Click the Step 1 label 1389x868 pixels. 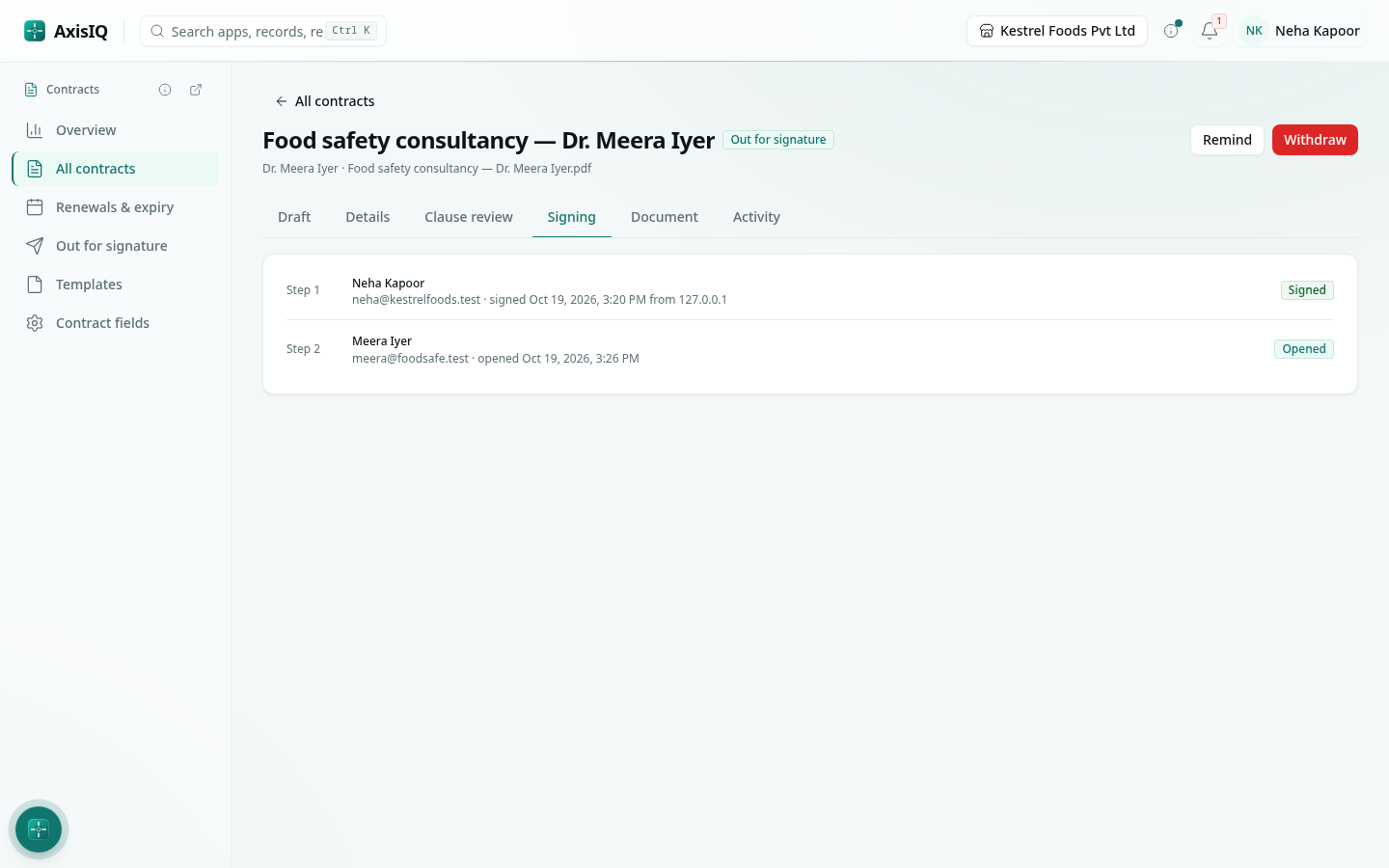(303, 290)
